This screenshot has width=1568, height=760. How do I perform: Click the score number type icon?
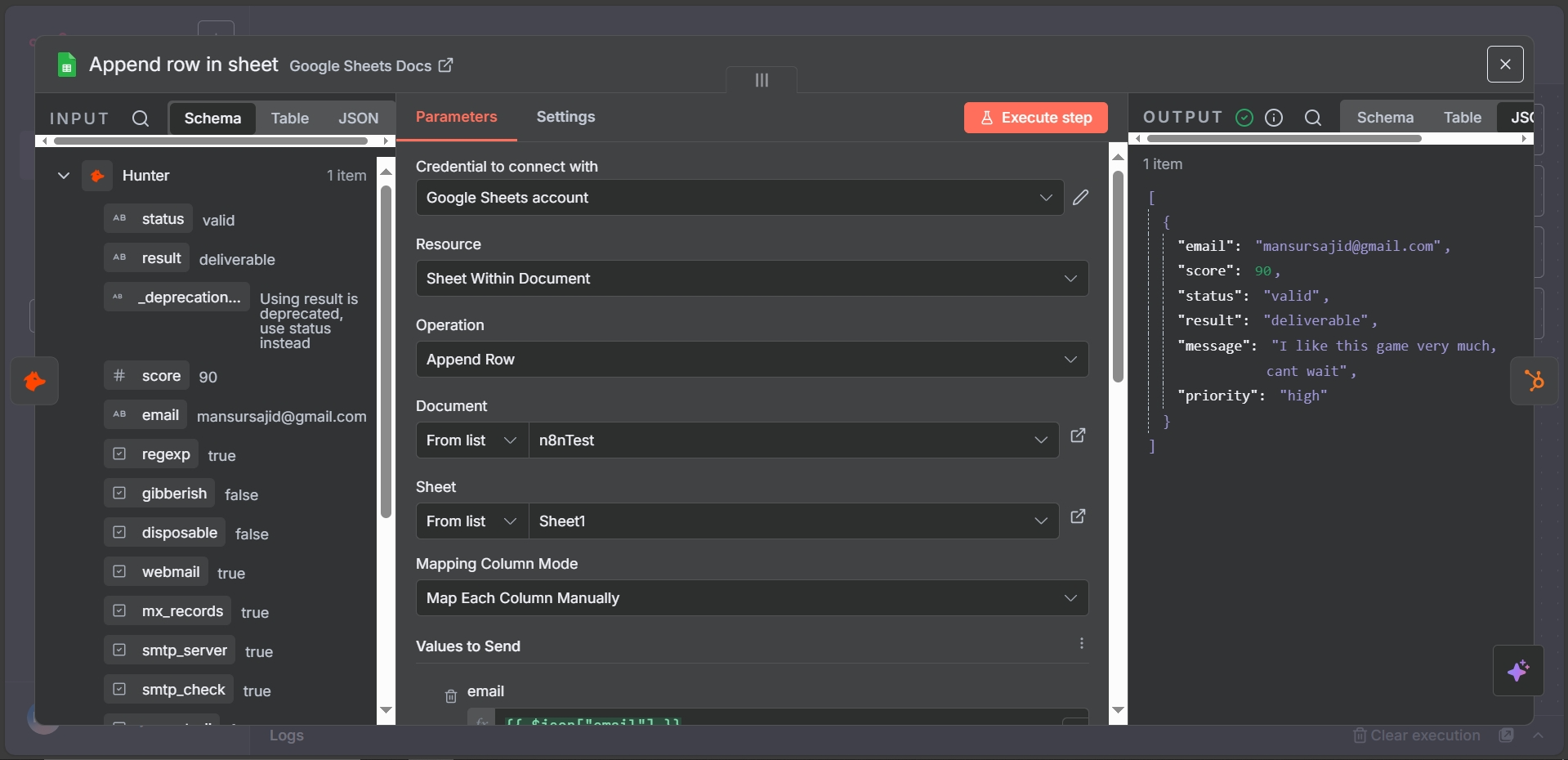click(119, 376)
